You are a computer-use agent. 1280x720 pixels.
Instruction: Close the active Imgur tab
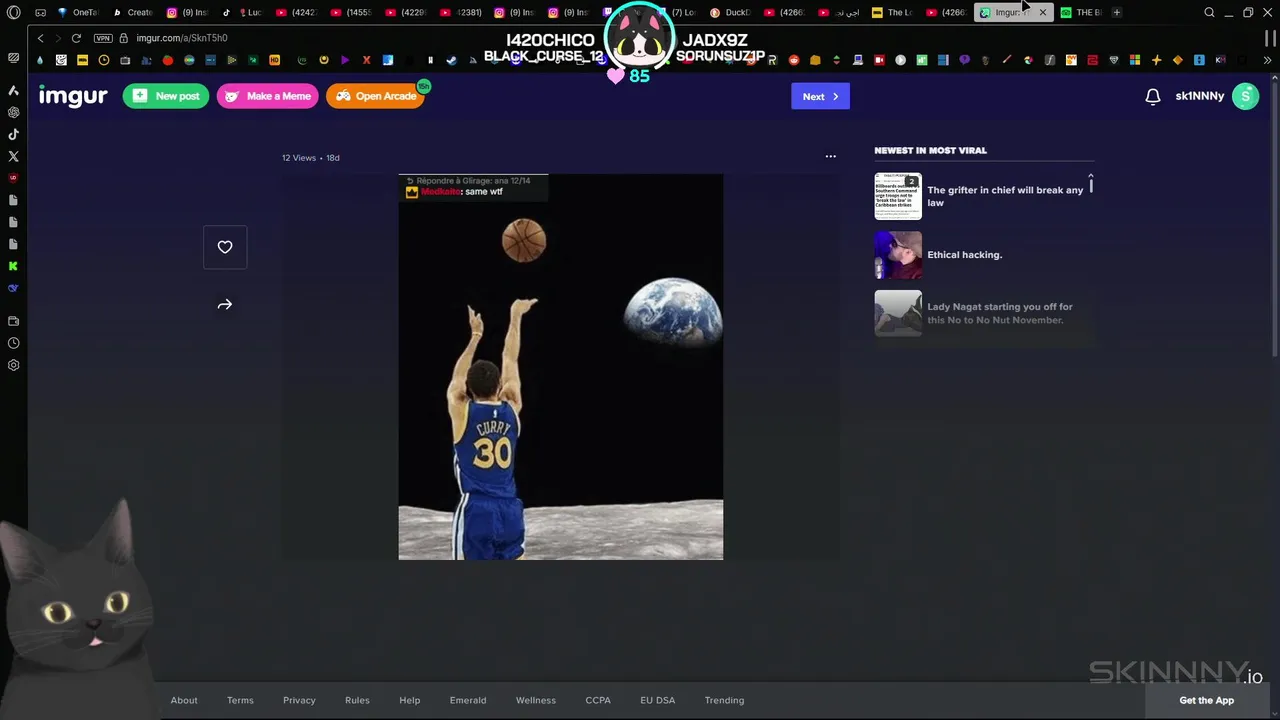(x=1042, y=13)
